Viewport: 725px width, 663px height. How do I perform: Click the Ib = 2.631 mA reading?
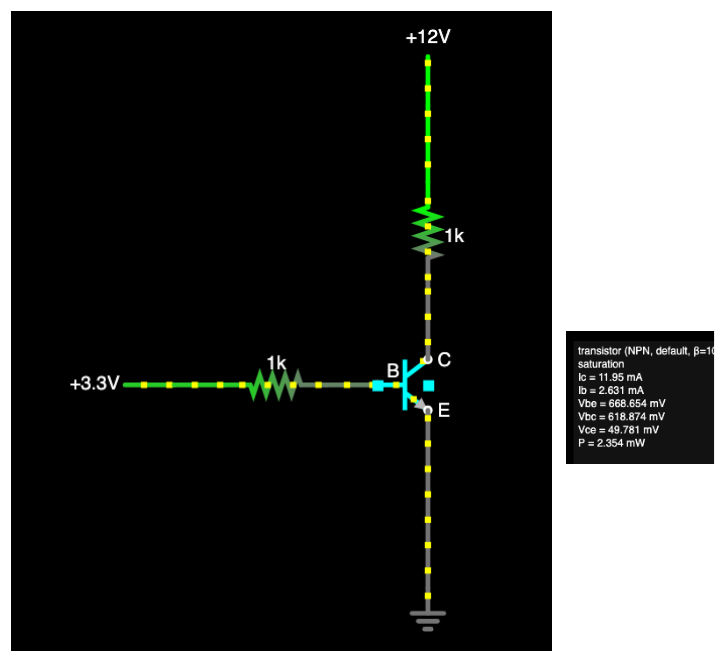pyautogui.click(x=611, y=390)
